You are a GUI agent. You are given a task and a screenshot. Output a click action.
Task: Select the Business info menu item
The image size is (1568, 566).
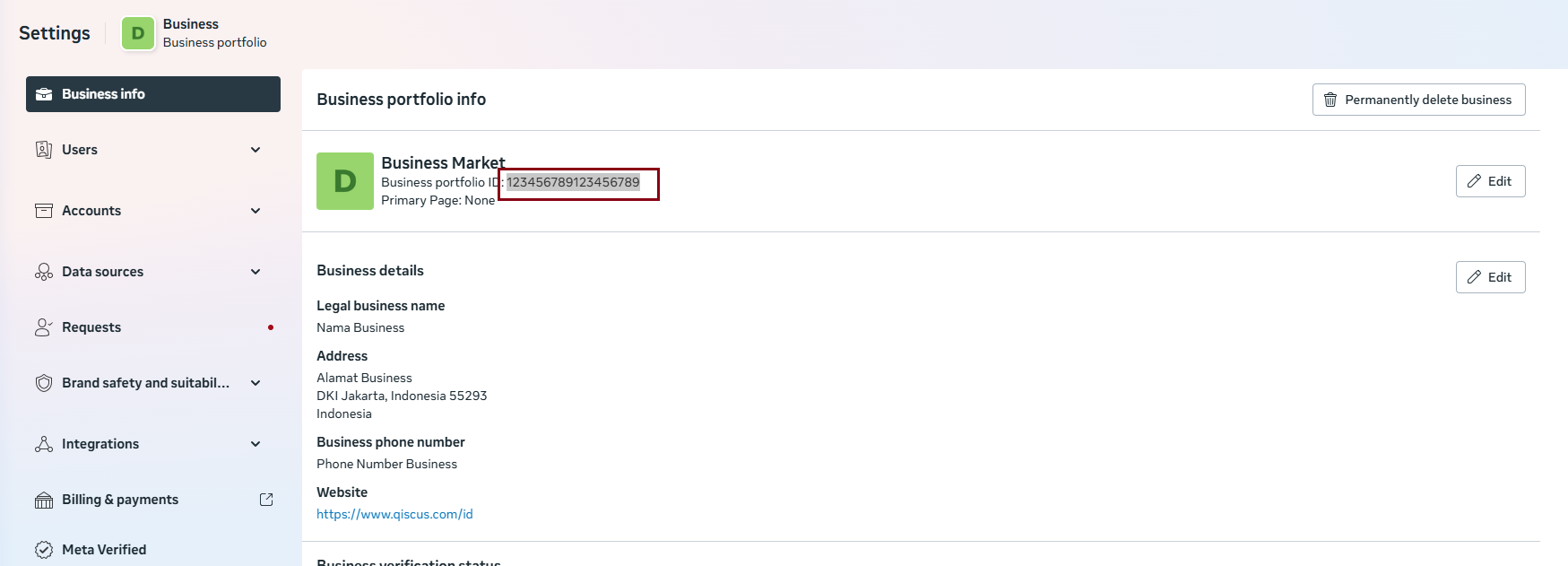click(x=153, y=94)
